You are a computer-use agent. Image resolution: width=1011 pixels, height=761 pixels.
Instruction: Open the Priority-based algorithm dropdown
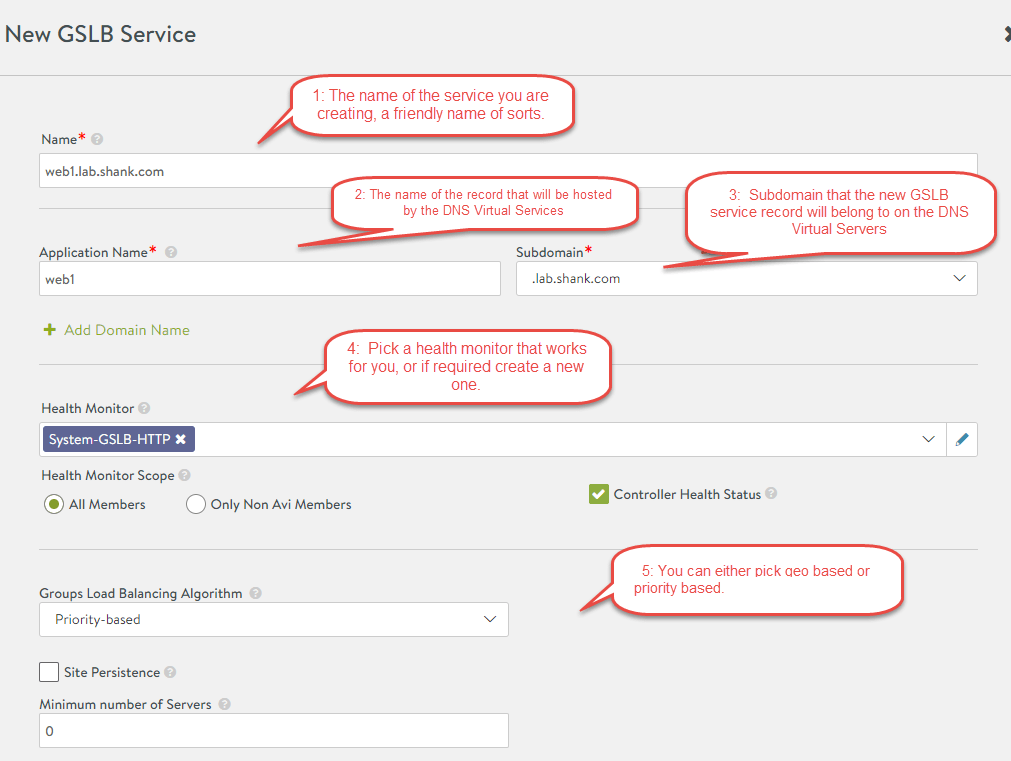(274, 619)
